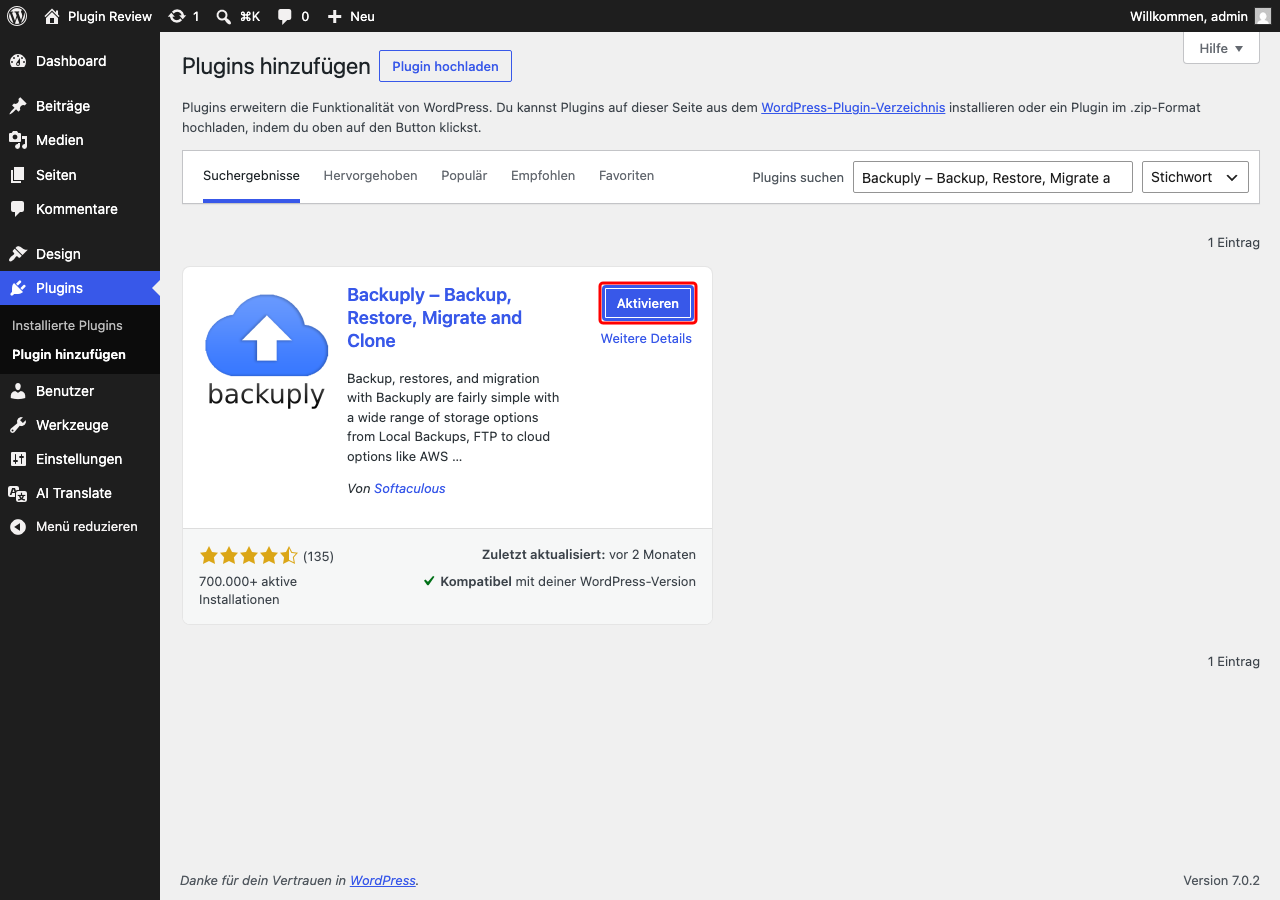Click the Seiten pages icon

18,175
